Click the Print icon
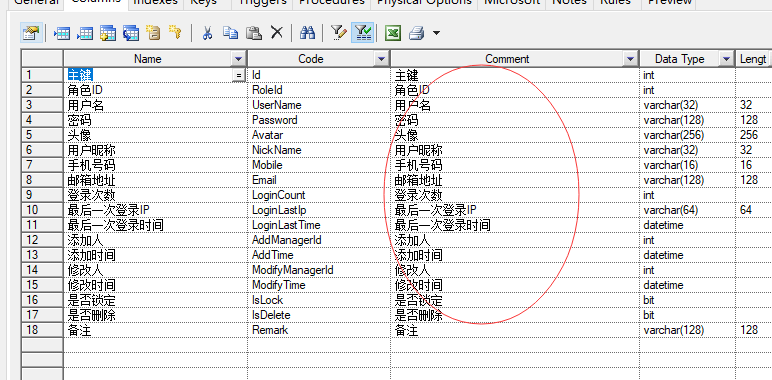Image resolution: width=772 pixels, height=380 pixels. tap(417, 33)
